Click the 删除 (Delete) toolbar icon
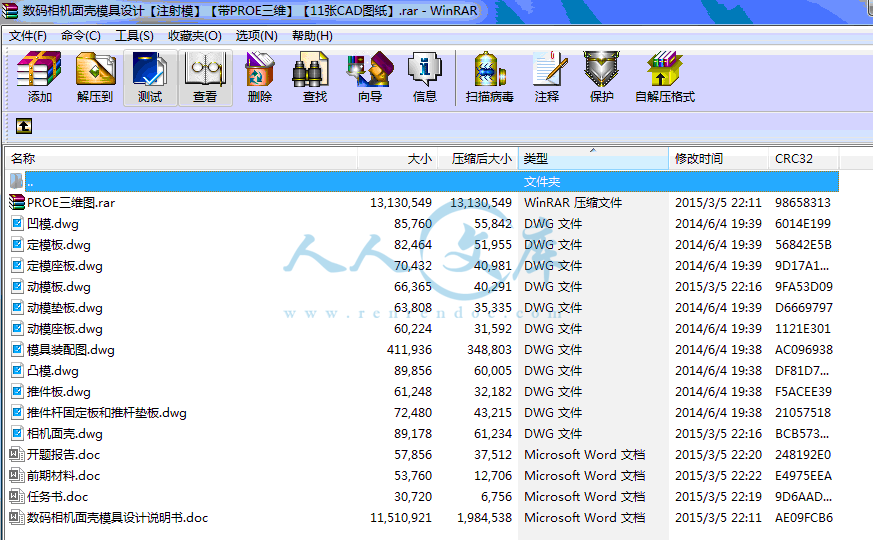This screenshot has width=873, height=540. 259,69
